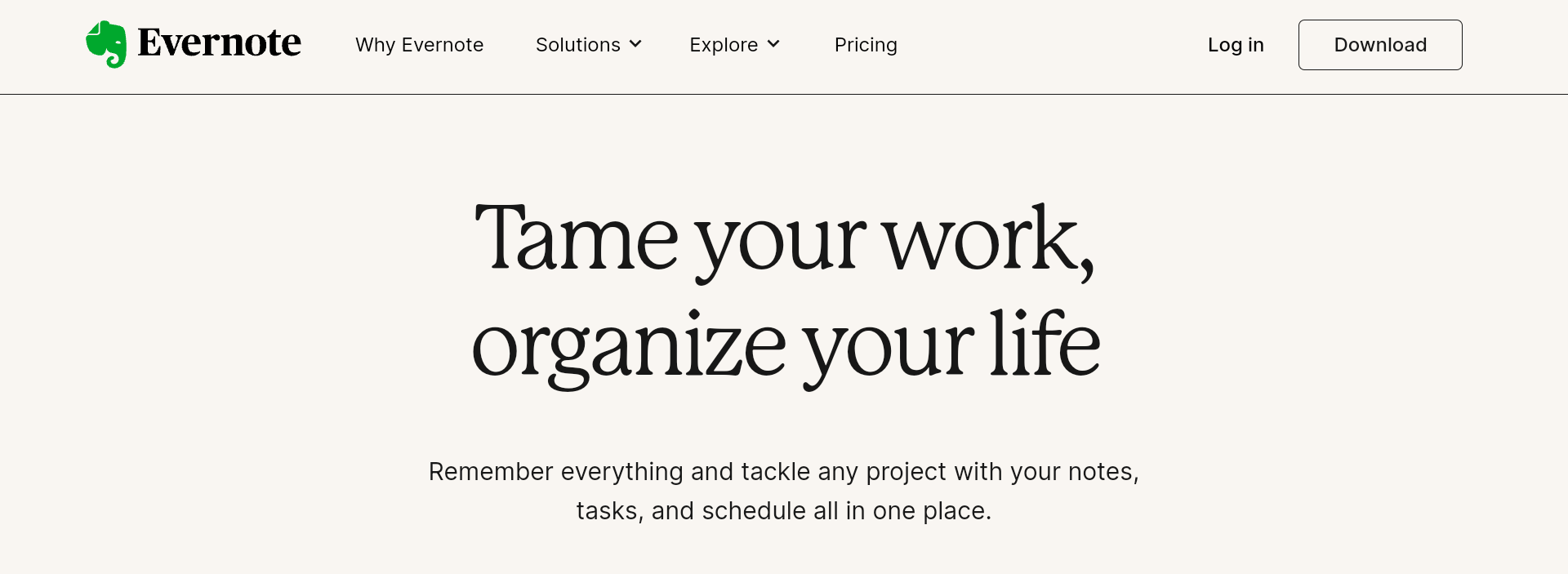The image size is (1568, 574).
Task: Click the Log in link
Action: click(1236, 45)
